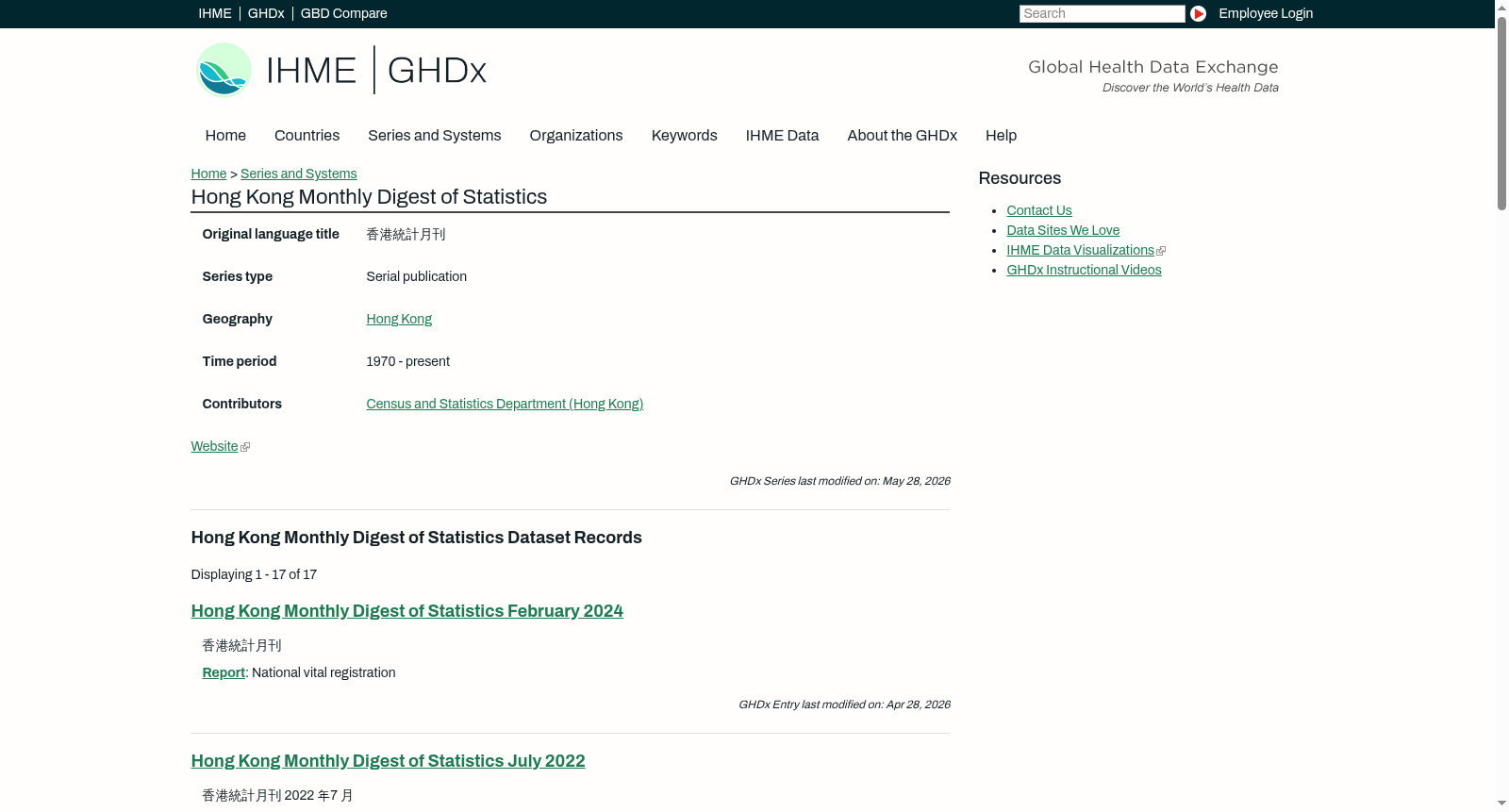
Task: Follow the Series and Systems breadcrumb link
Action: click(x=299, y=174)
